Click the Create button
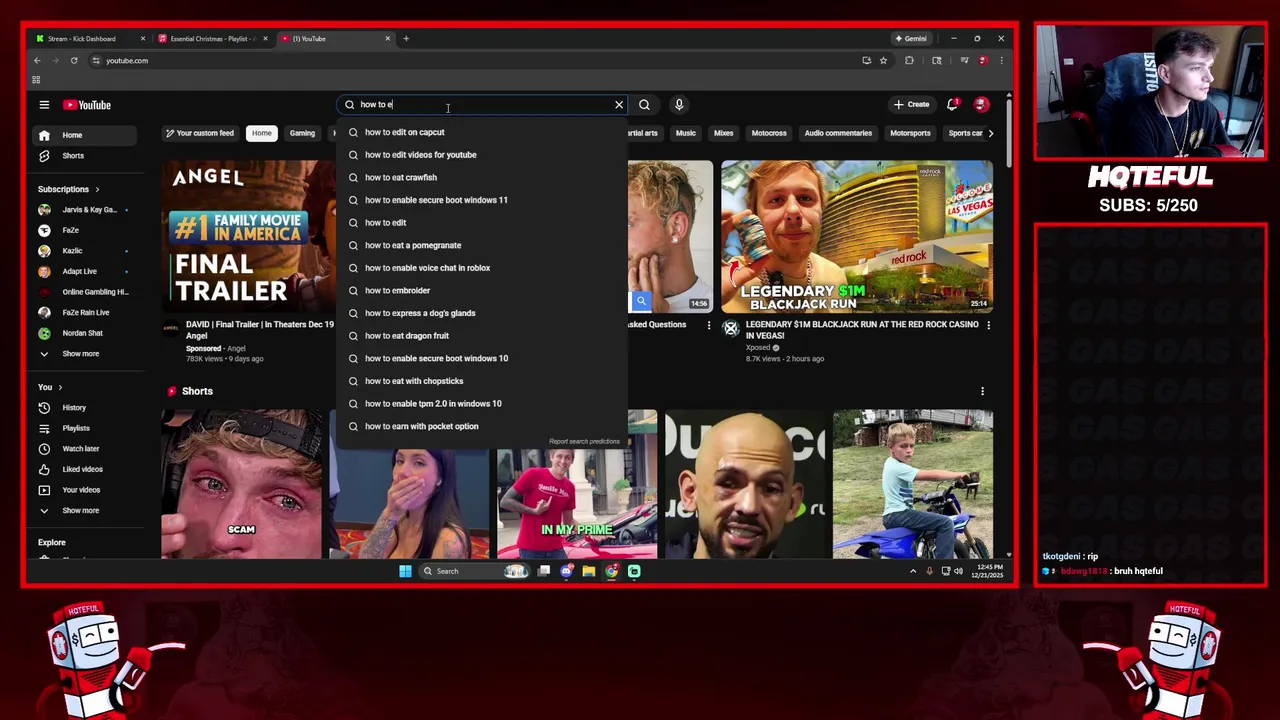This screenshot has width=1280, height=720. coord(912,105)
